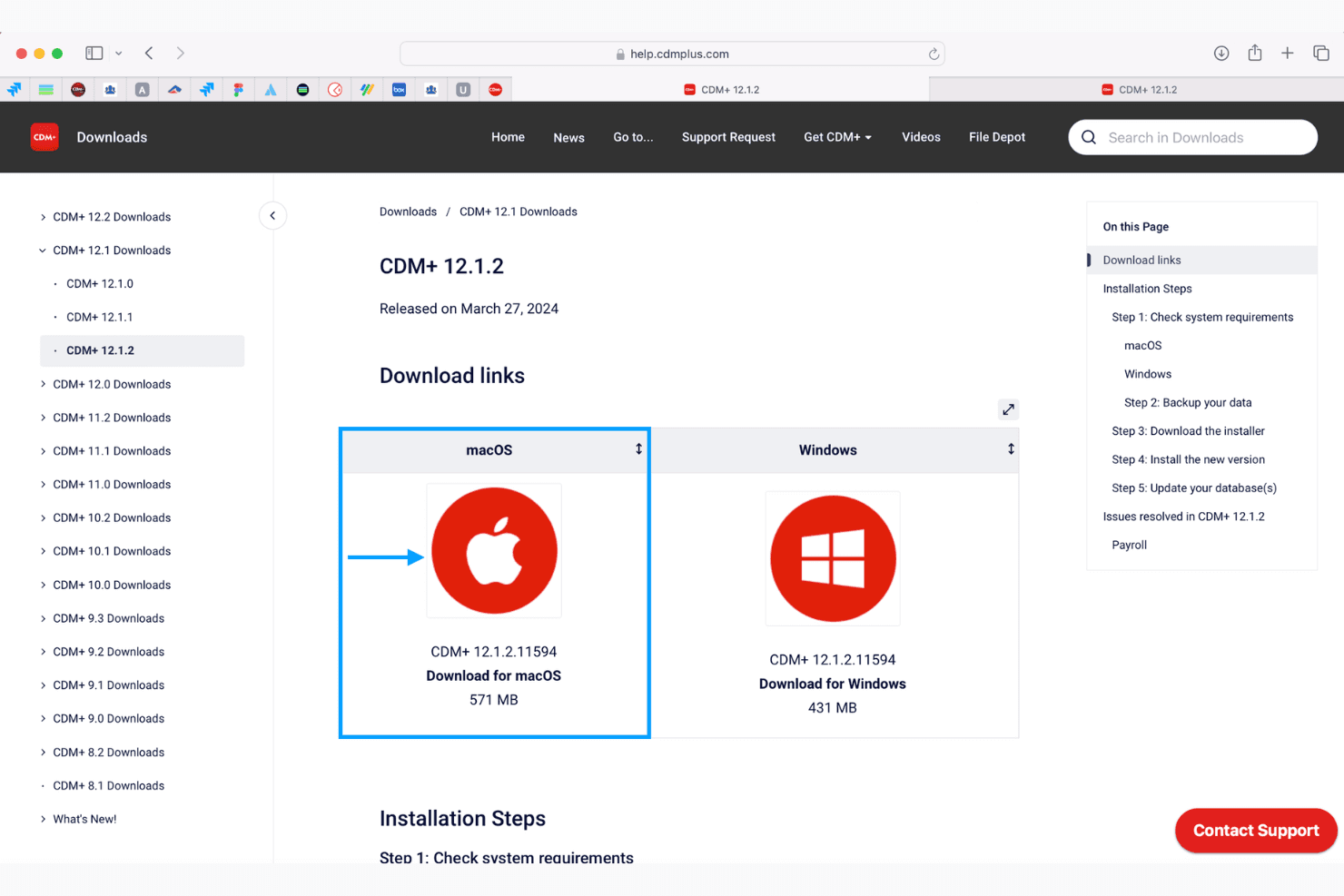Image resolution: width=1344 pixels, height=896 pixels.
Task: Click the Contact Support button
Action: pos(1256,831)
